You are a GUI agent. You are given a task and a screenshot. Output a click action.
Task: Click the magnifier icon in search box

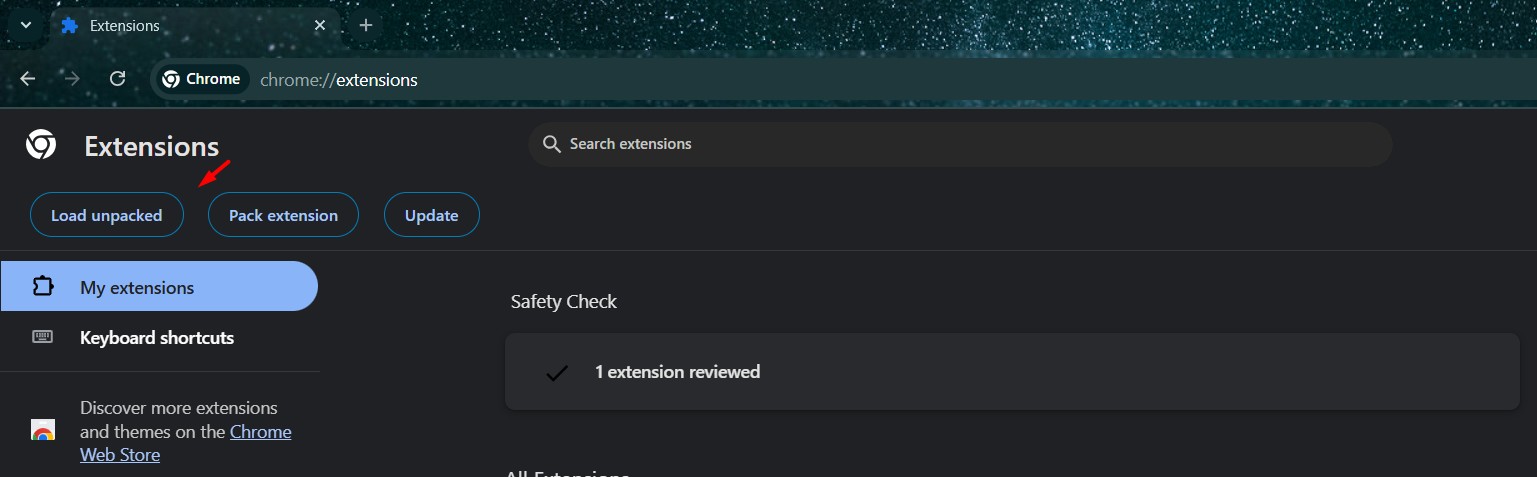click(x=551, y=144)
